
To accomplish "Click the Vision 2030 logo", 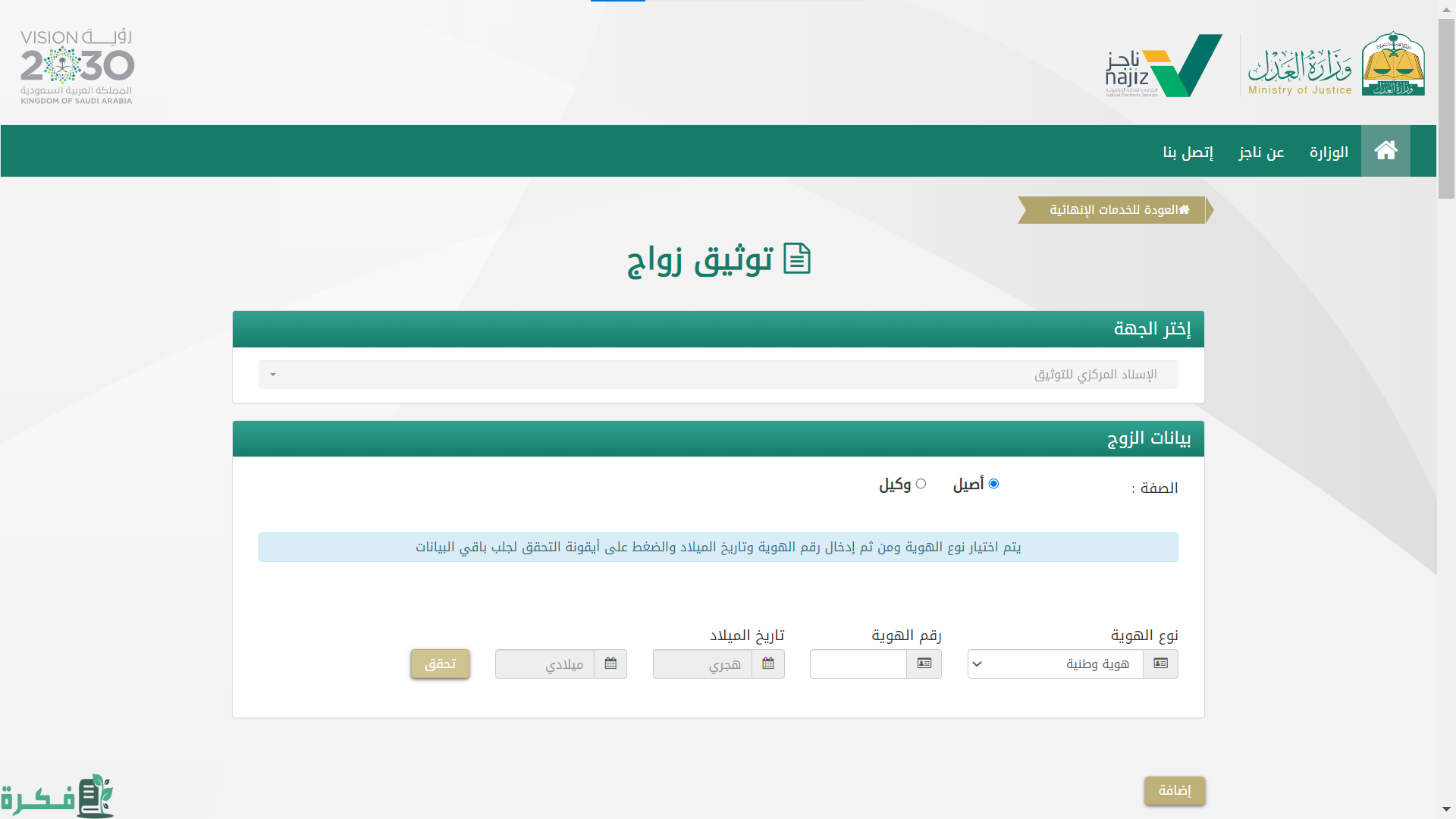I will pyautogui.click(x=77, y=67).
